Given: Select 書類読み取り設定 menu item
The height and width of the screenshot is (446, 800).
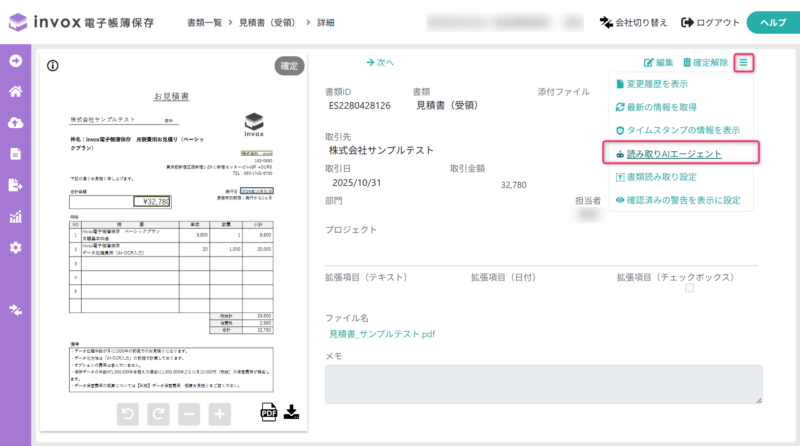Looking at the screenshot, I should 656,177.
